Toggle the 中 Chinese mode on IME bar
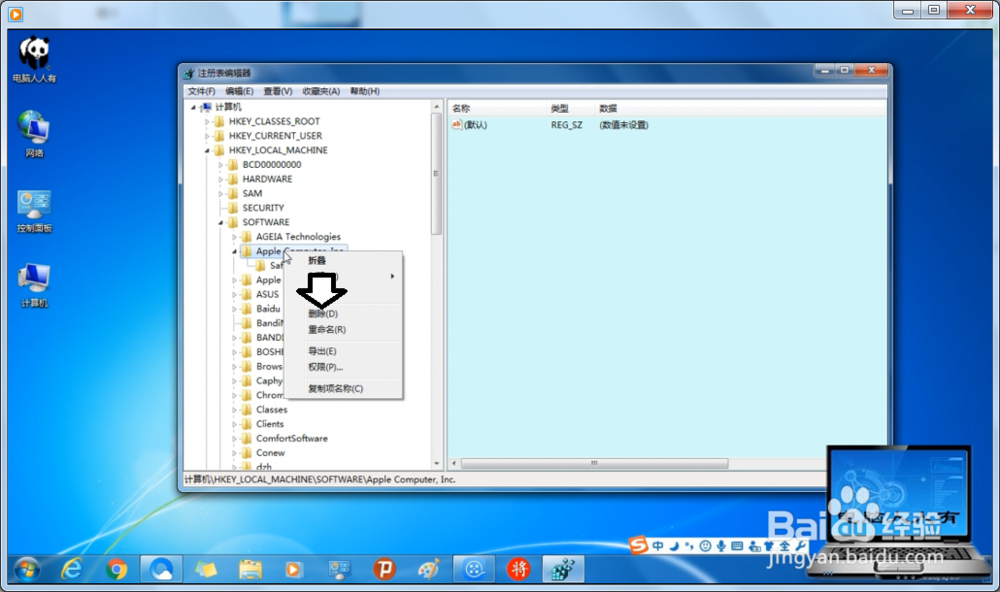1000x592 pixels. [x=658, y=546]
